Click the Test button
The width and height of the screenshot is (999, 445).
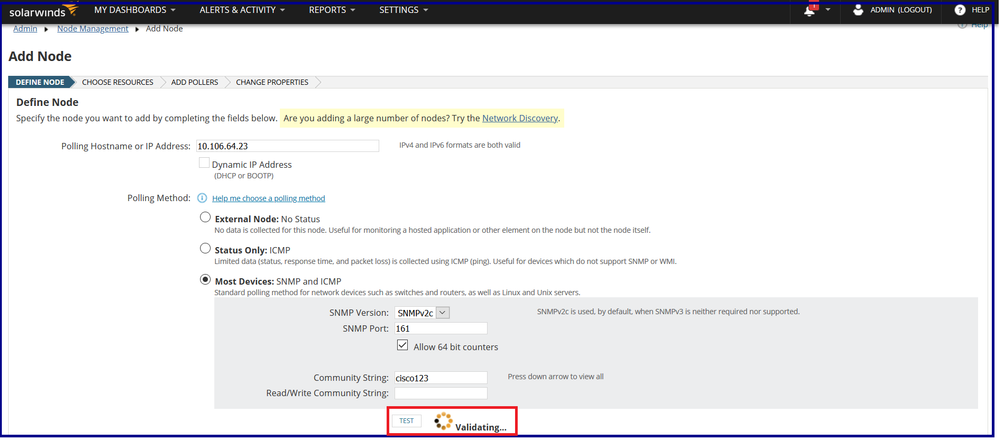point(406,421)
